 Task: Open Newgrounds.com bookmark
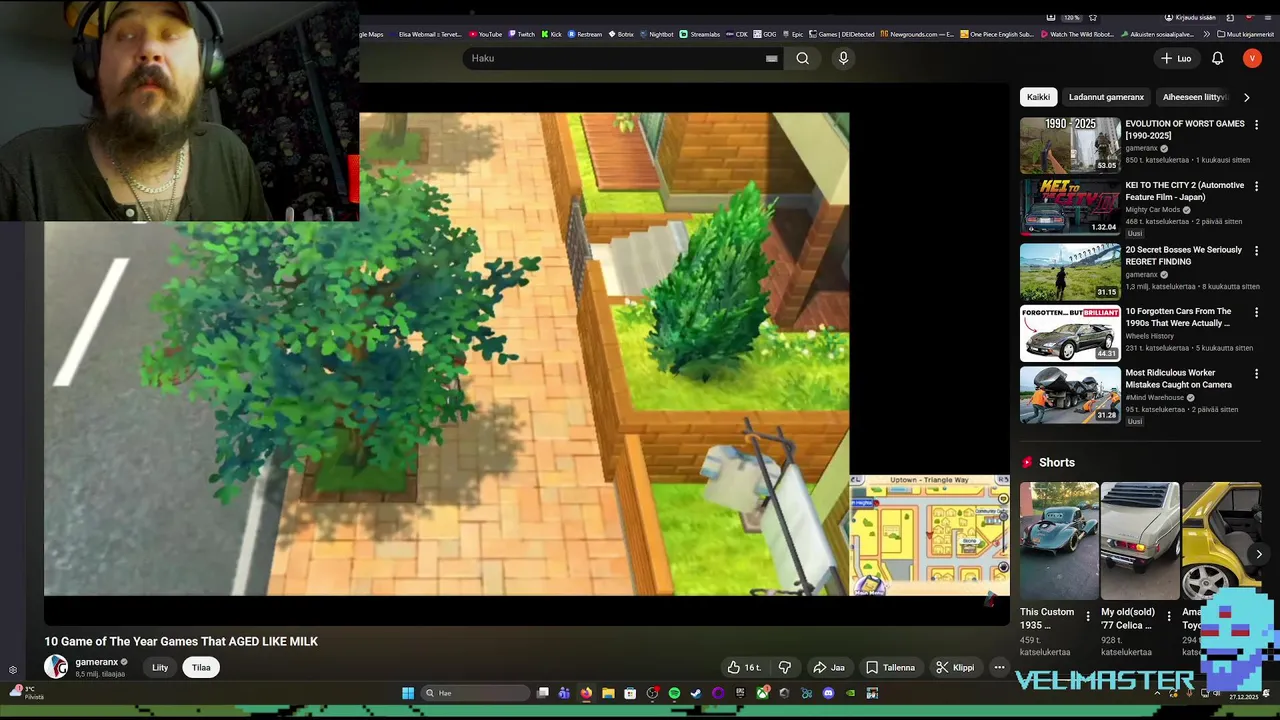point(917,34)
